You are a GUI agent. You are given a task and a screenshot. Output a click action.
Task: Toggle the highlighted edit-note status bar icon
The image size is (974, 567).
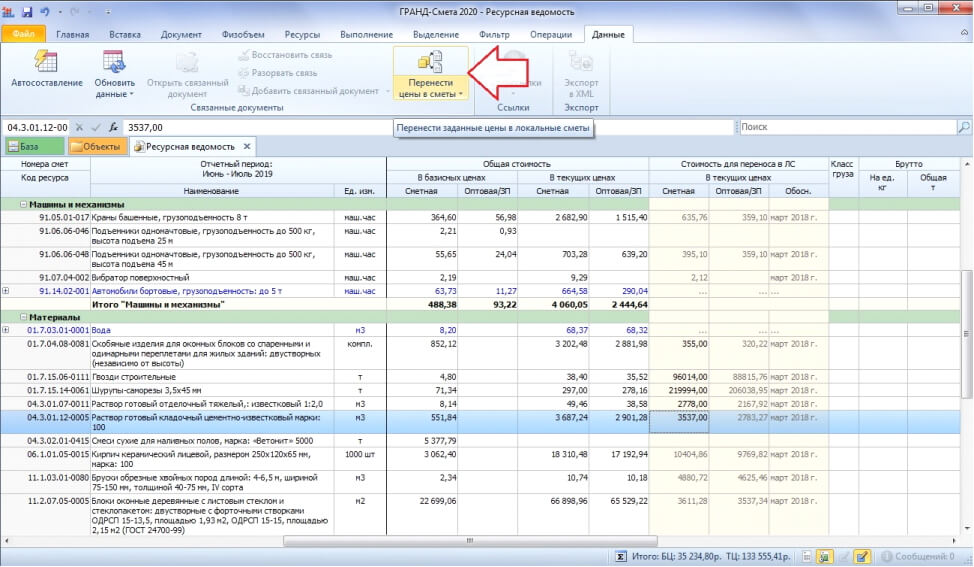coord(862,556)
